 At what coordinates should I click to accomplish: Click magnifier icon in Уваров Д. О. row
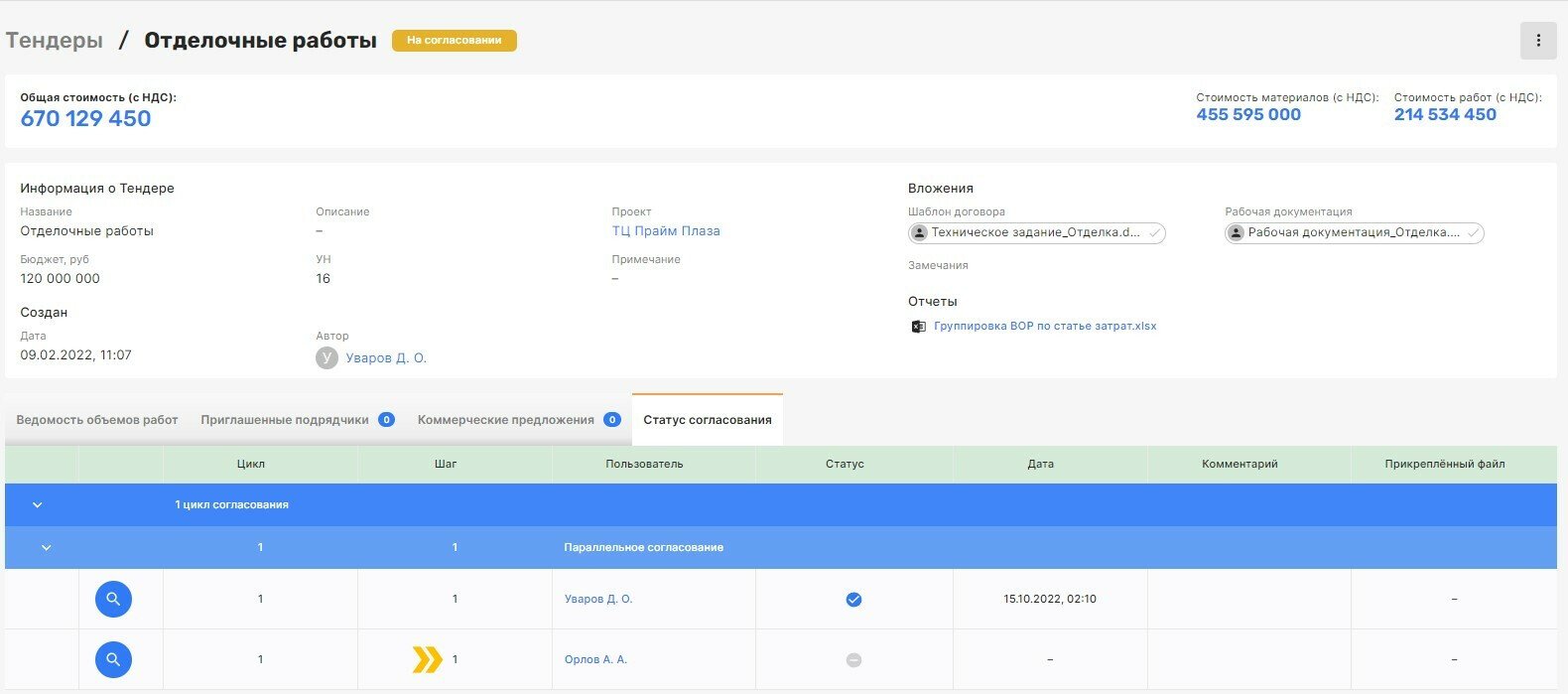click(x=113, y=599)
